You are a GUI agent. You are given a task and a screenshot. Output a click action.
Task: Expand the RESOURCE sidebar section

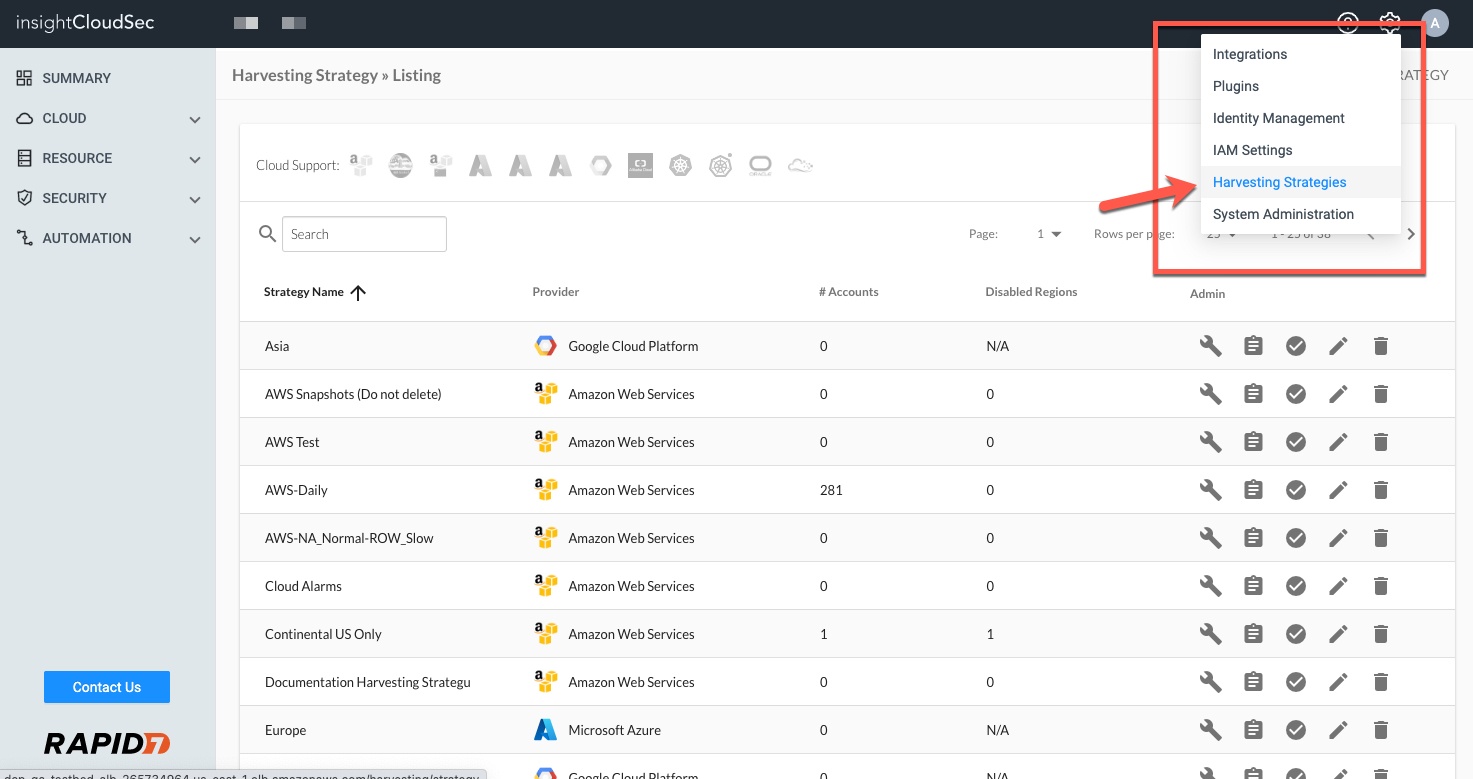click(x=108, y=158)
